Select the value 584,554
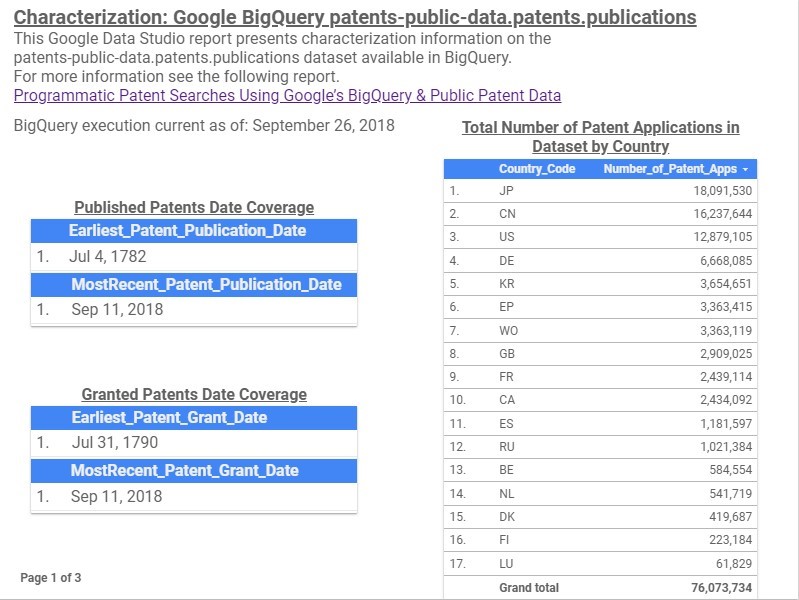799x600 pixels. tap(731, 469)
